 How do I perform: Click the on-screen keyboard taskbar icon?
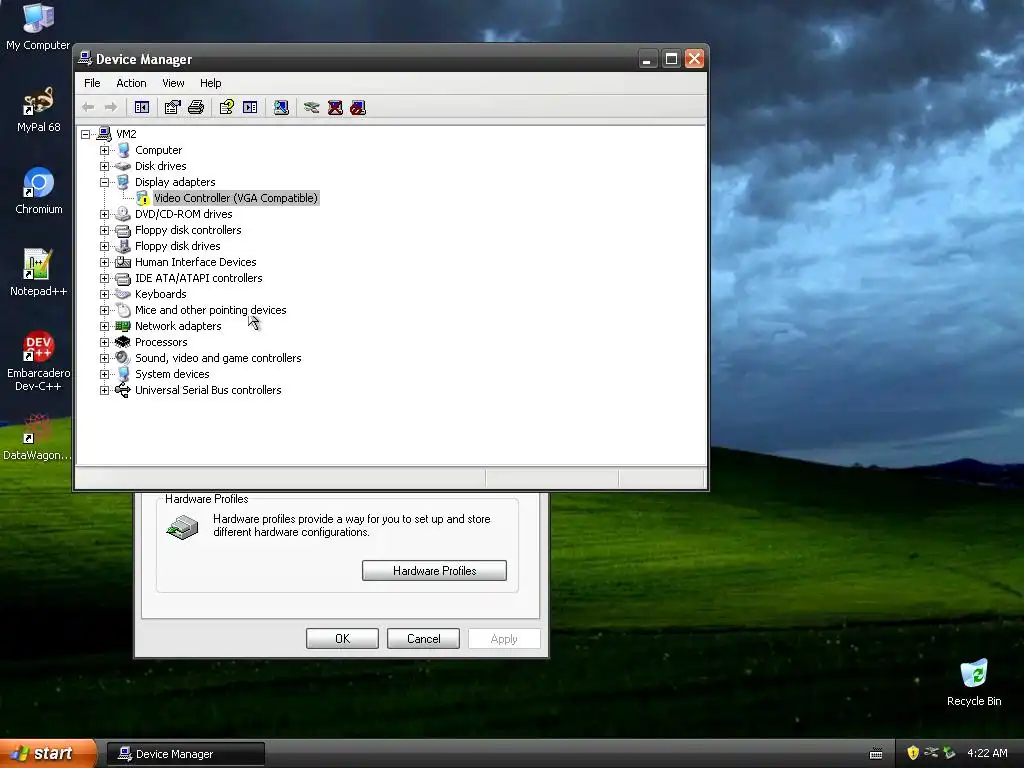point(876,754)
